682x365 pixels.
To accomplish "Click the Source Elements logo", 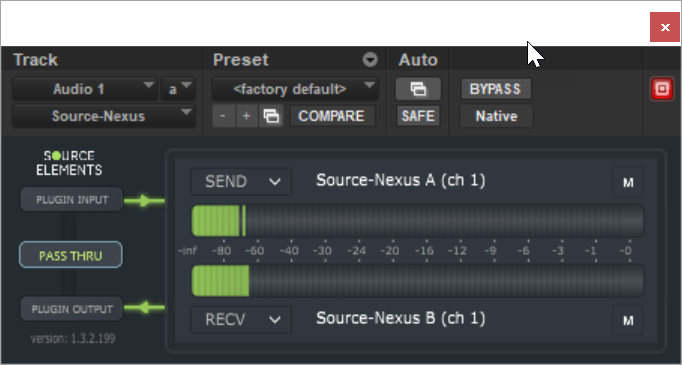I will point(69,163).
